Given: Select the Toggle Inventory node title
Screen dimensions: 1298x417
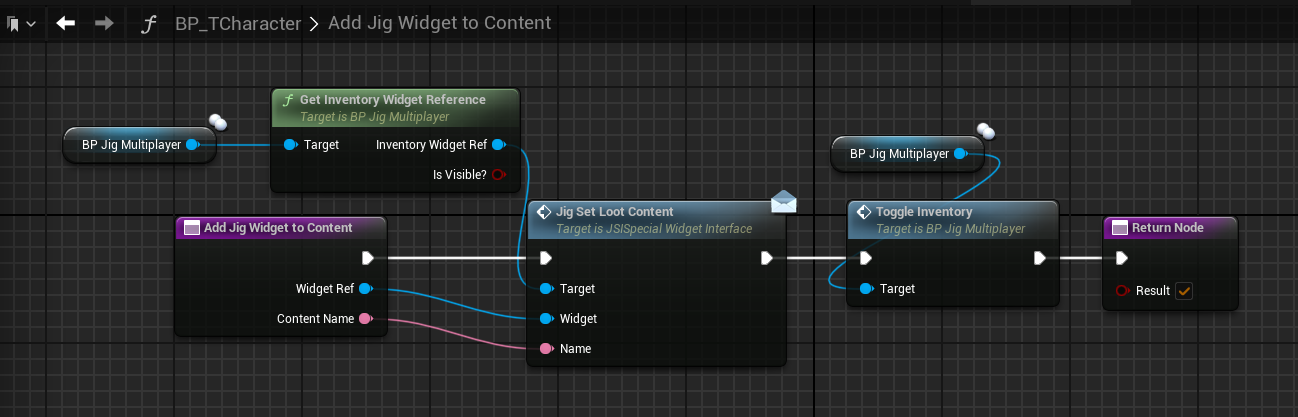Looking at the screenshot, I should (x=923, y=212).
